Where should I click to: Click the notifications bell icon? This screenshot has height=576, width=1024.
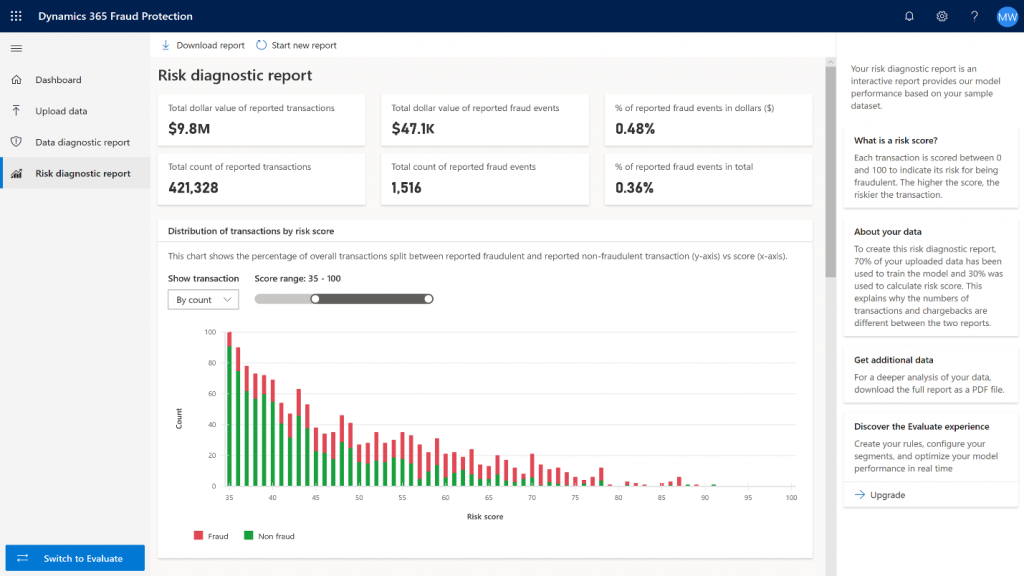tap(909, 16)
